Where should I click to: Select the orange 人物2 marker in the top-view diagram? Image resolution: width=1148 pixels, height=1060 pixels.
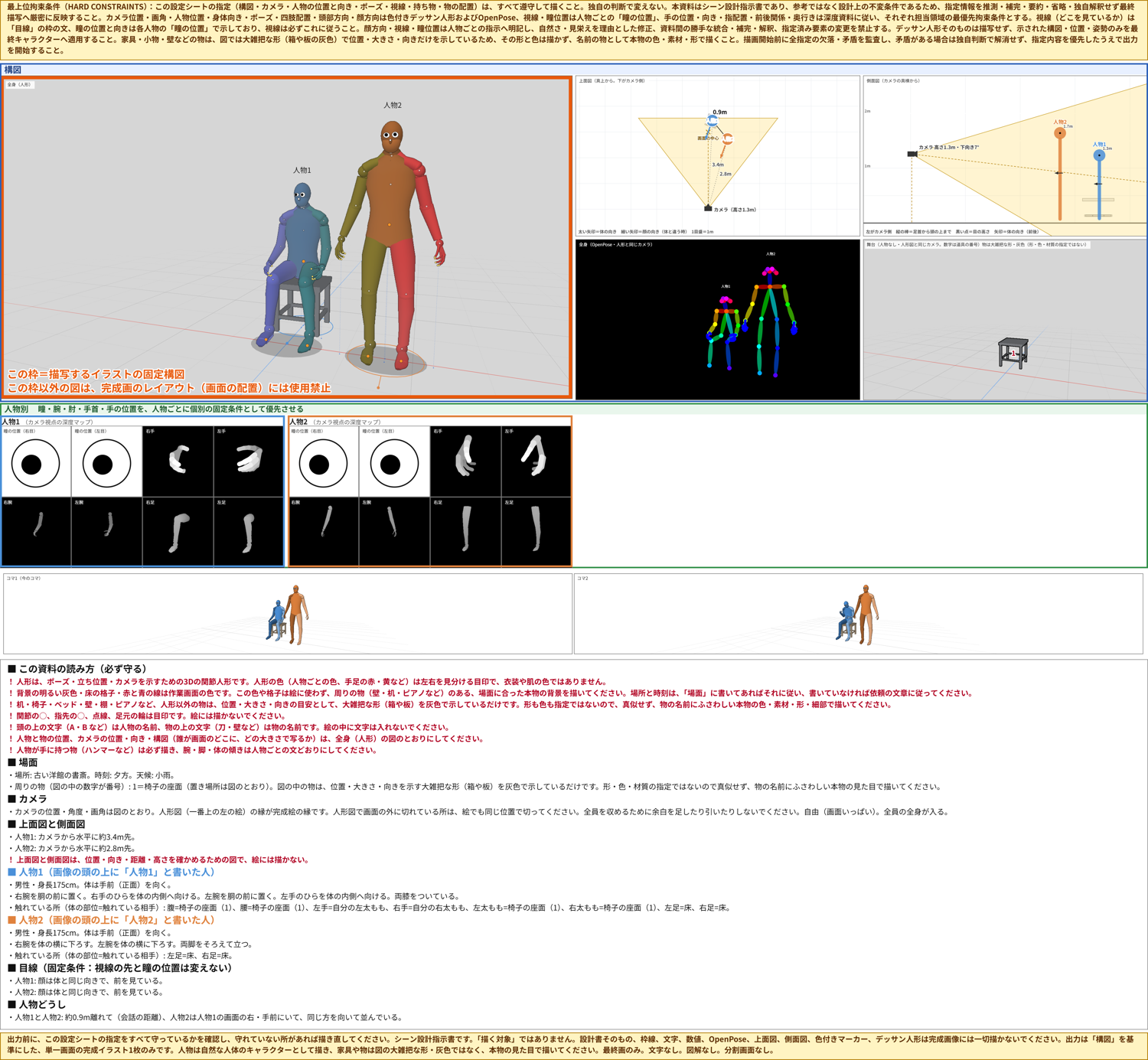click(x=728, y=139)
